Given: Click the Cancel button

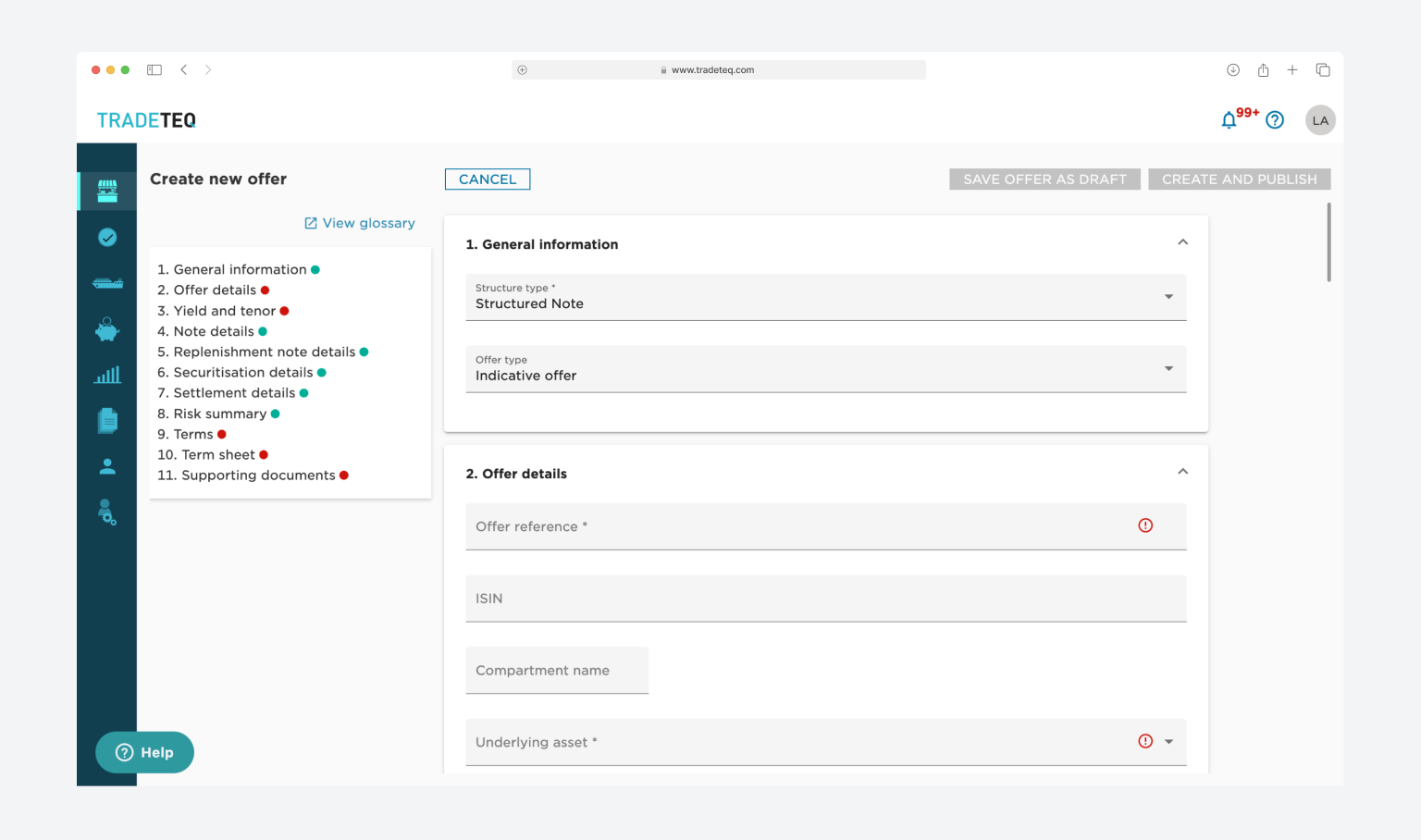Looking at the screenshot, I should pos(488,179).
